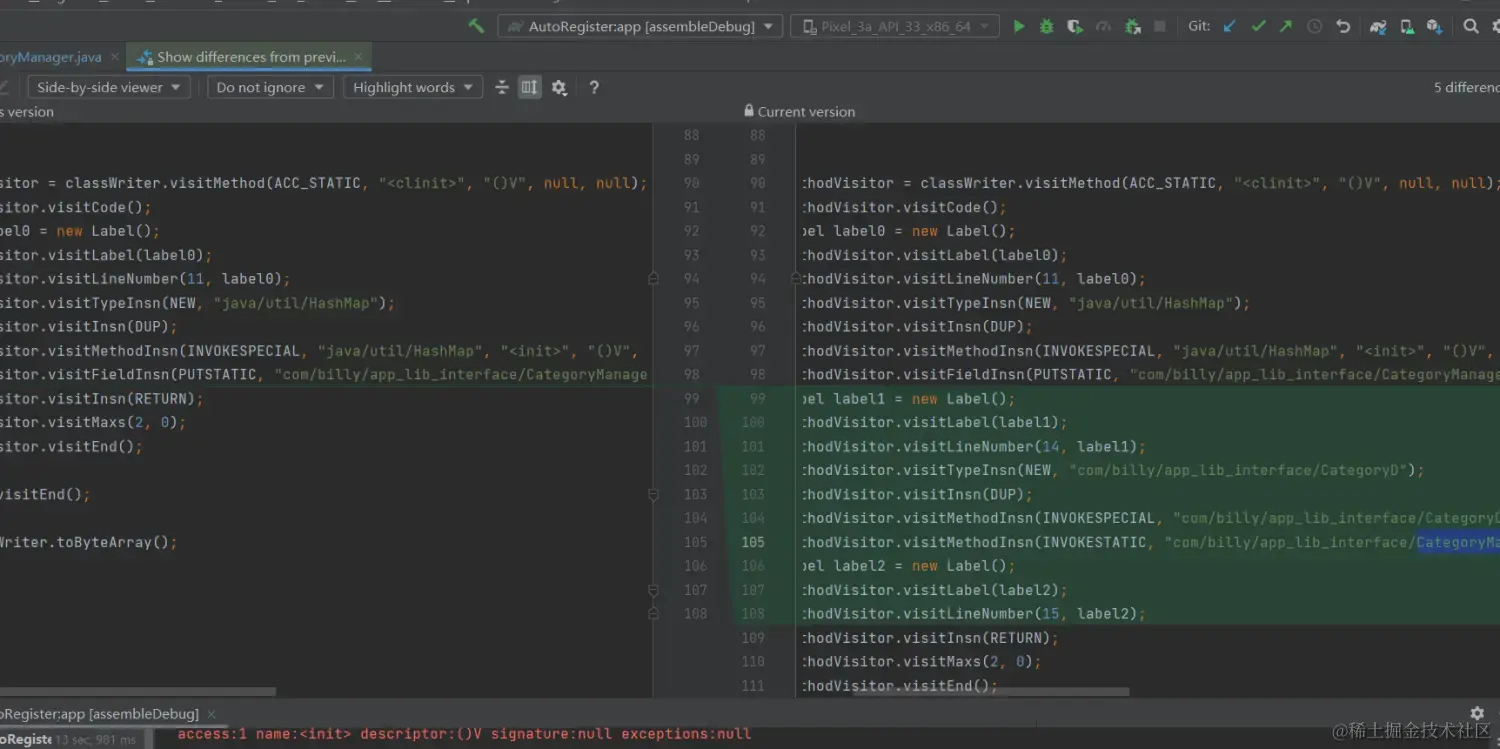Close the Show differences tab

click(360, 57)
